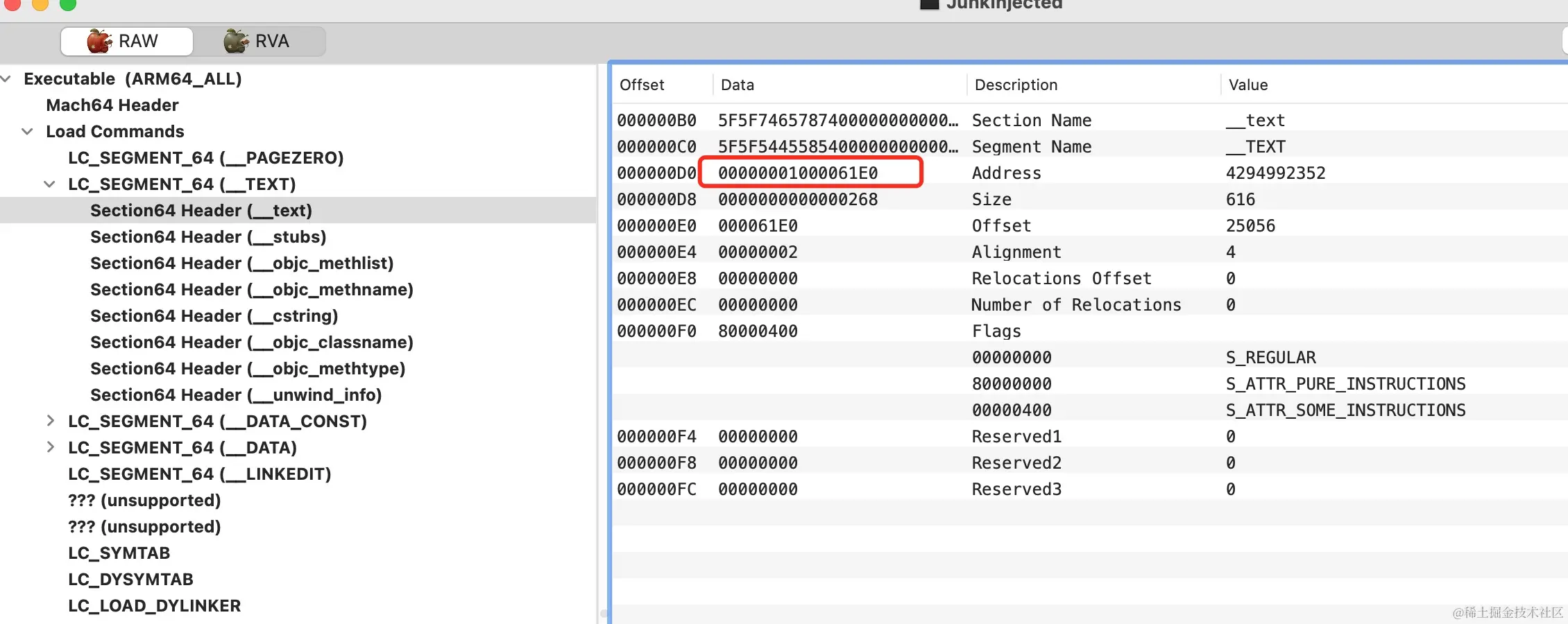Expand the LC_SEGMENT_64 (__DATA_CONST) segment
This screenshot has height=624, width=1568.
(50, 421)
